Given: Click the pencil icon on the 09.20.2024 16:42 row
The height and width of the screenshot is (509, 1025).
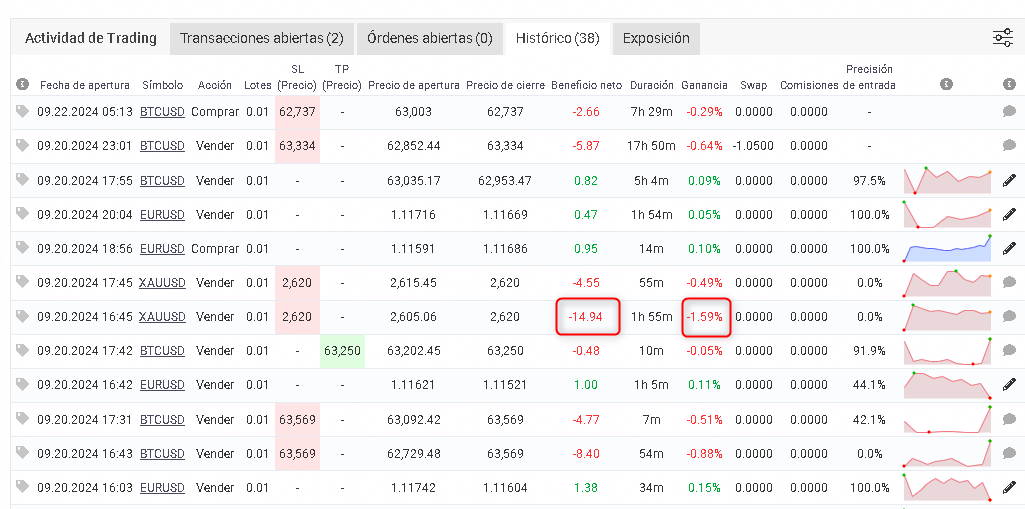Looking at the screenshot, I should click(x=1009, y=384).
